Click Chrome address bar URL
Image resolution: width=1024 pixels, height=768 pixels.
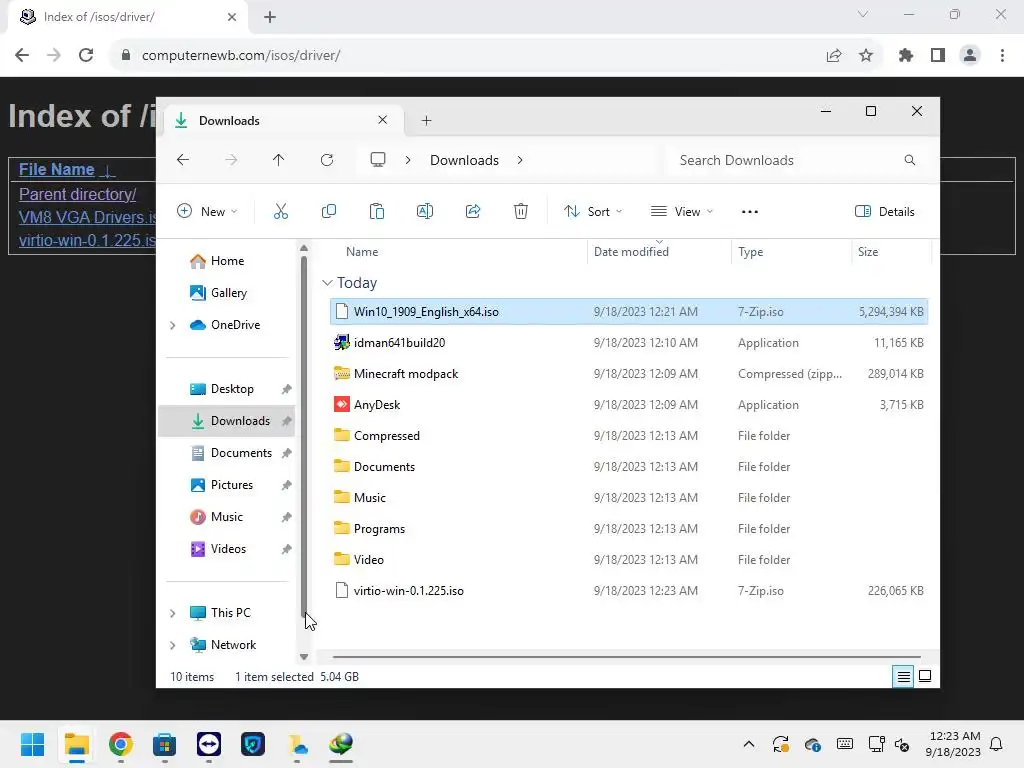(241, 56)
